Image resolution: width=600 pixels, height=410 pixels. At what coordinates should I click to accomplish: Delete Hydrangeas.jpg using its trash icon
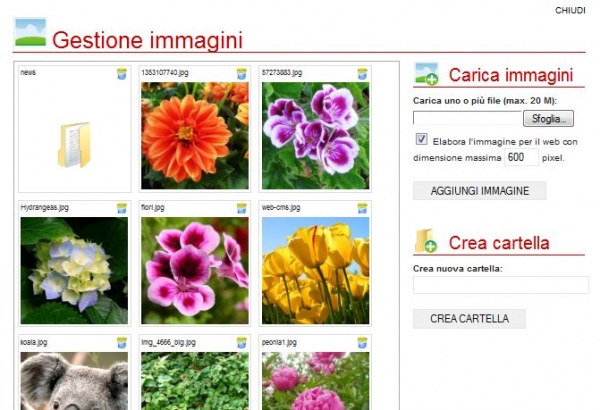(122, 208)
